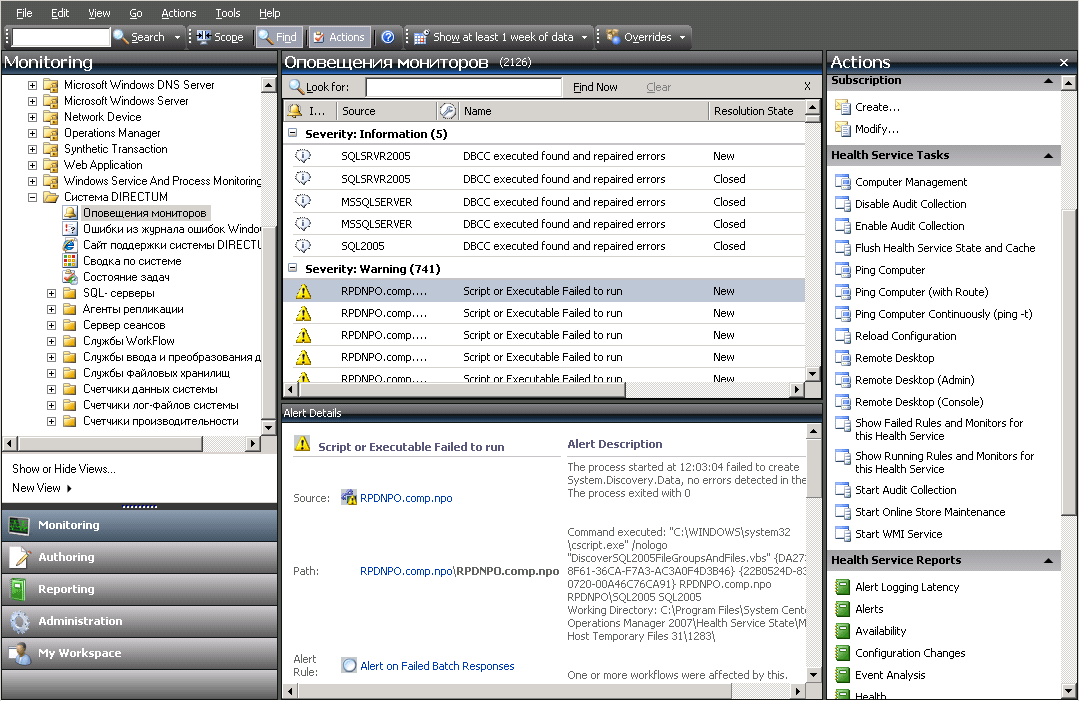
Task: Open RPDNPO.comp.npo source link
Action: click(406, 498)
